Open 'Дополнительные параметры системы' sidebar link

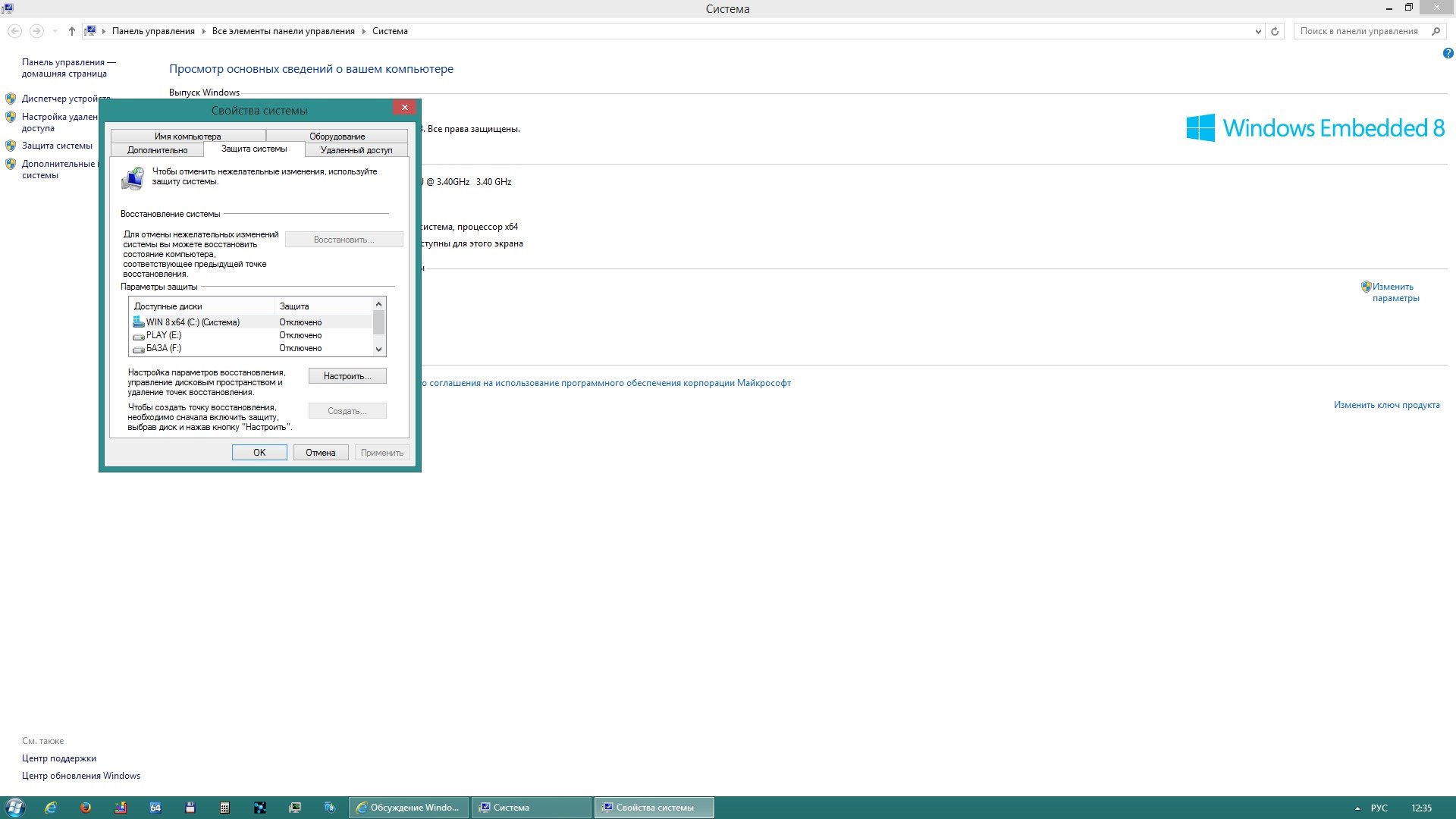click(59, 169)
